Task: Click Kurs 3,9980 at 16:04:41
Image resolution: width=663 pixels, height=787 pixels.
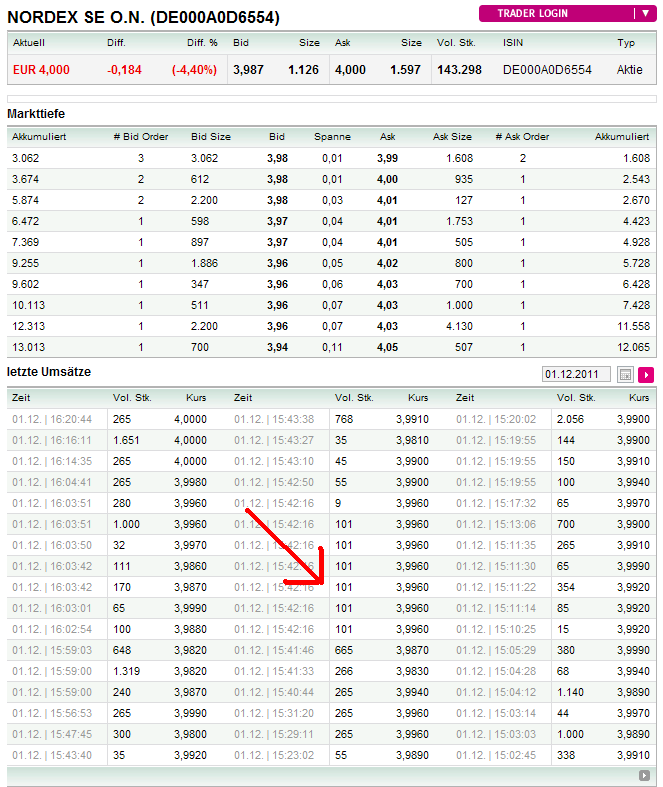Action: [190, 482]
